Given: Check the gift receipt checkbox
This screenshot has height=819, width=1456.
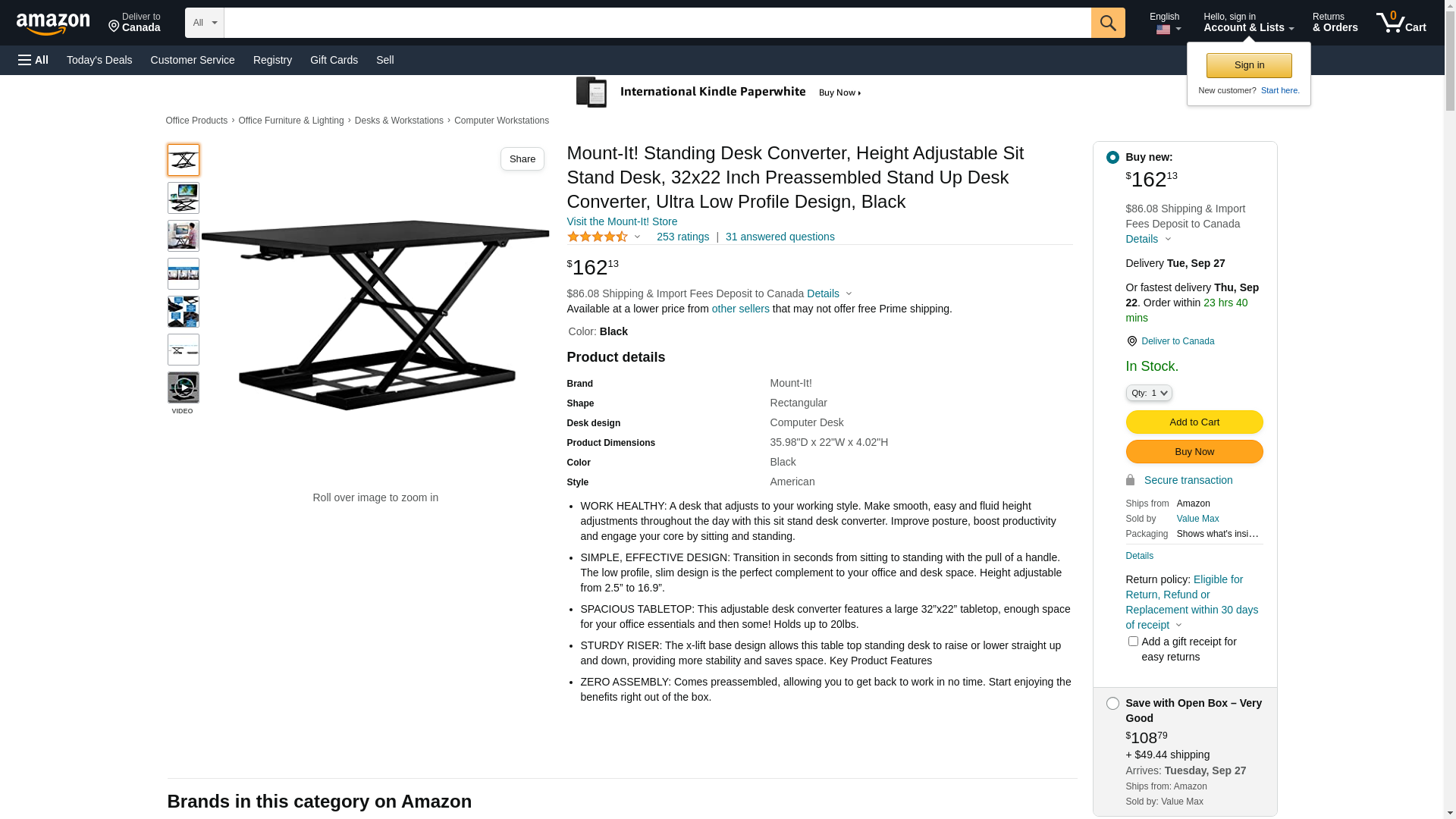Looking at the screenshot, I should tap(1133, 642).
